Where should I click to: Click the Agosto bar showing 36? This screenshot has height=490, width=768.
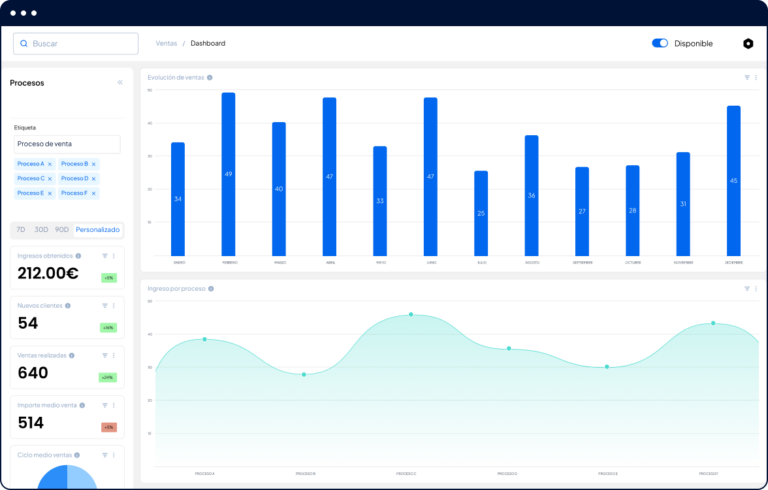click(x=531, y=196)
